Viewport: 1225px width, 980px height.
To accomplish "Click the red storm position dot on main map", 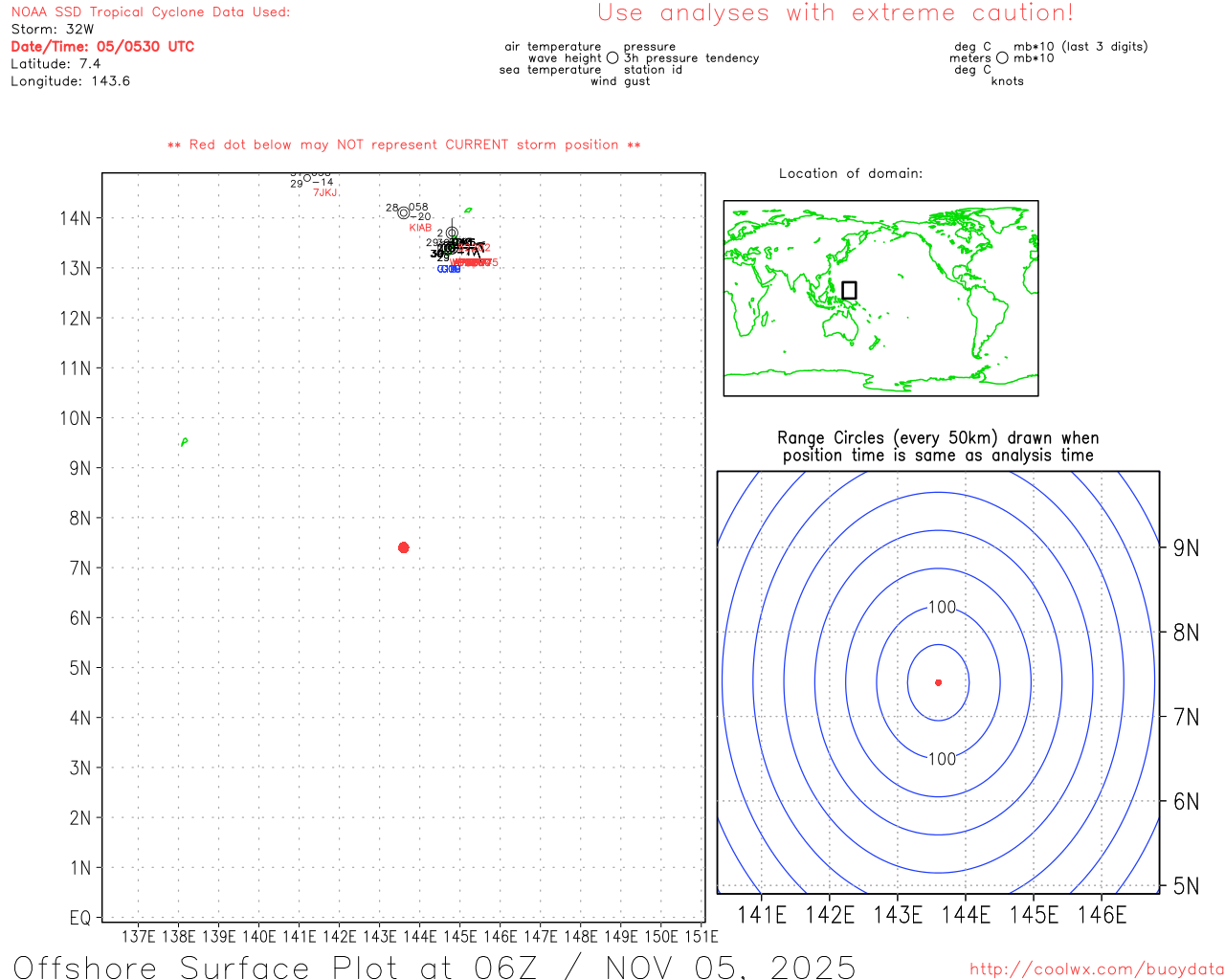I will pyautogui.click(x=404, y=547).
